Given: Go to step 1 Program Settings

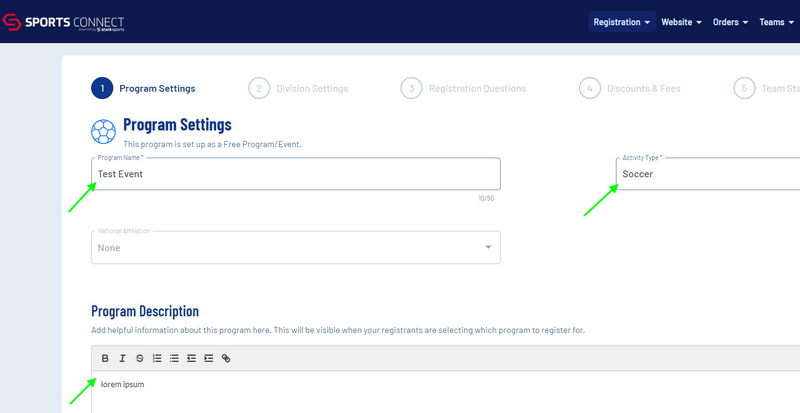Looking at the screenshot, I should [143, 88].
